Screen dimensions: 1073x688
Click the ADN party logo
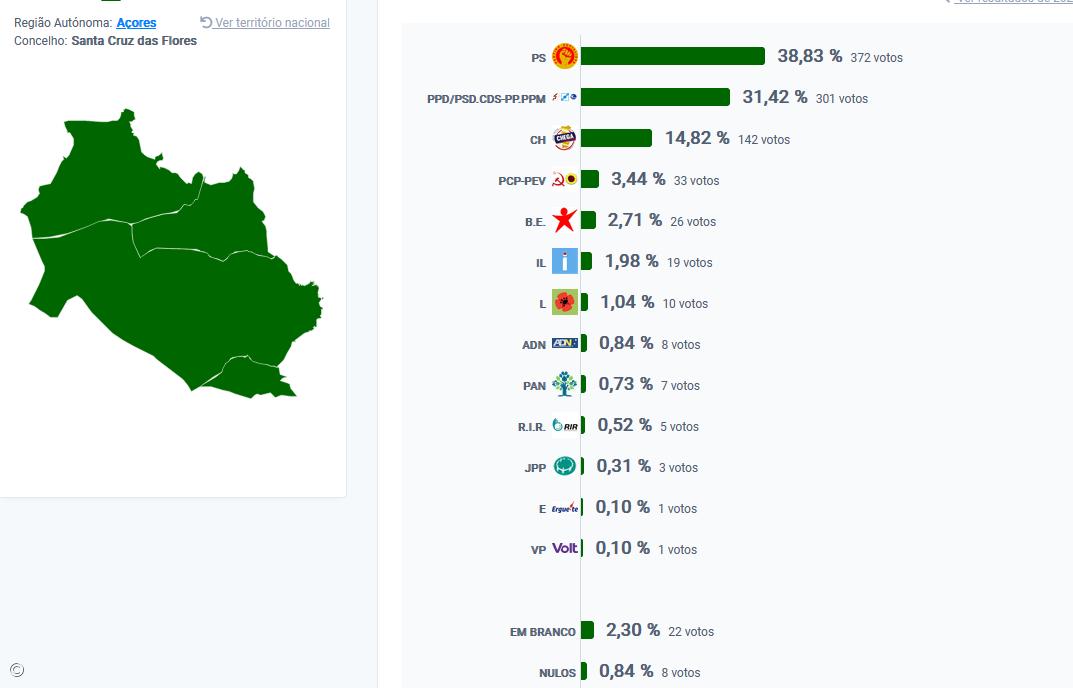coord(565,344)
